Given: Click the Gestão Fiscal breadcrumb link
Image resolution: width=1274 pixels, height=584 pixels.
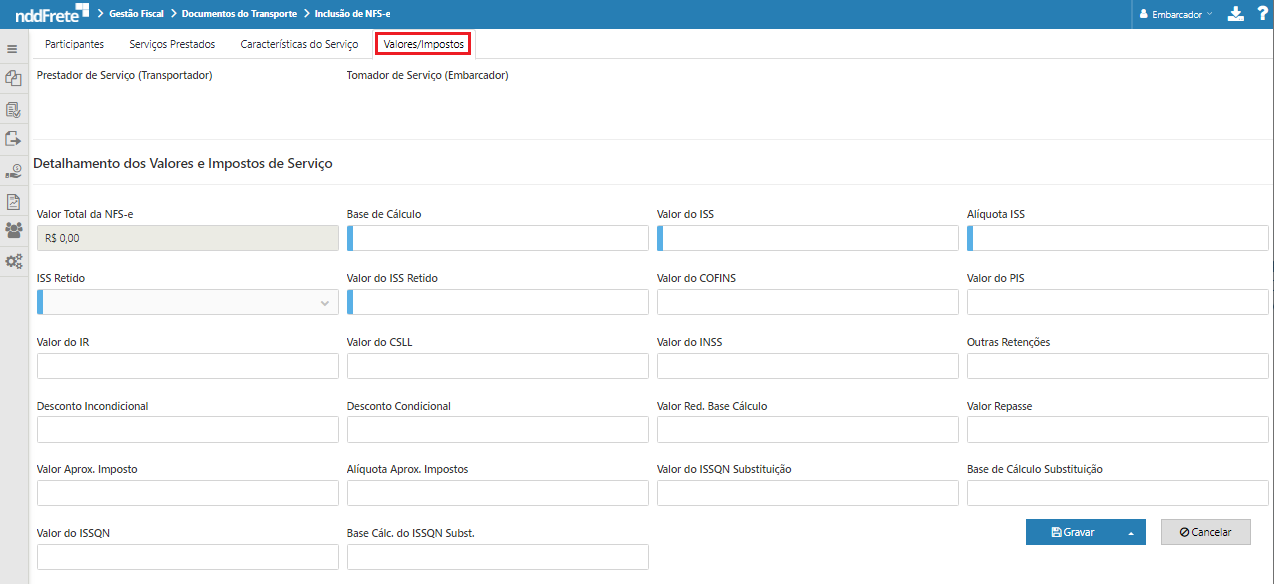Looking at the screenshot, I should (136, 14).
